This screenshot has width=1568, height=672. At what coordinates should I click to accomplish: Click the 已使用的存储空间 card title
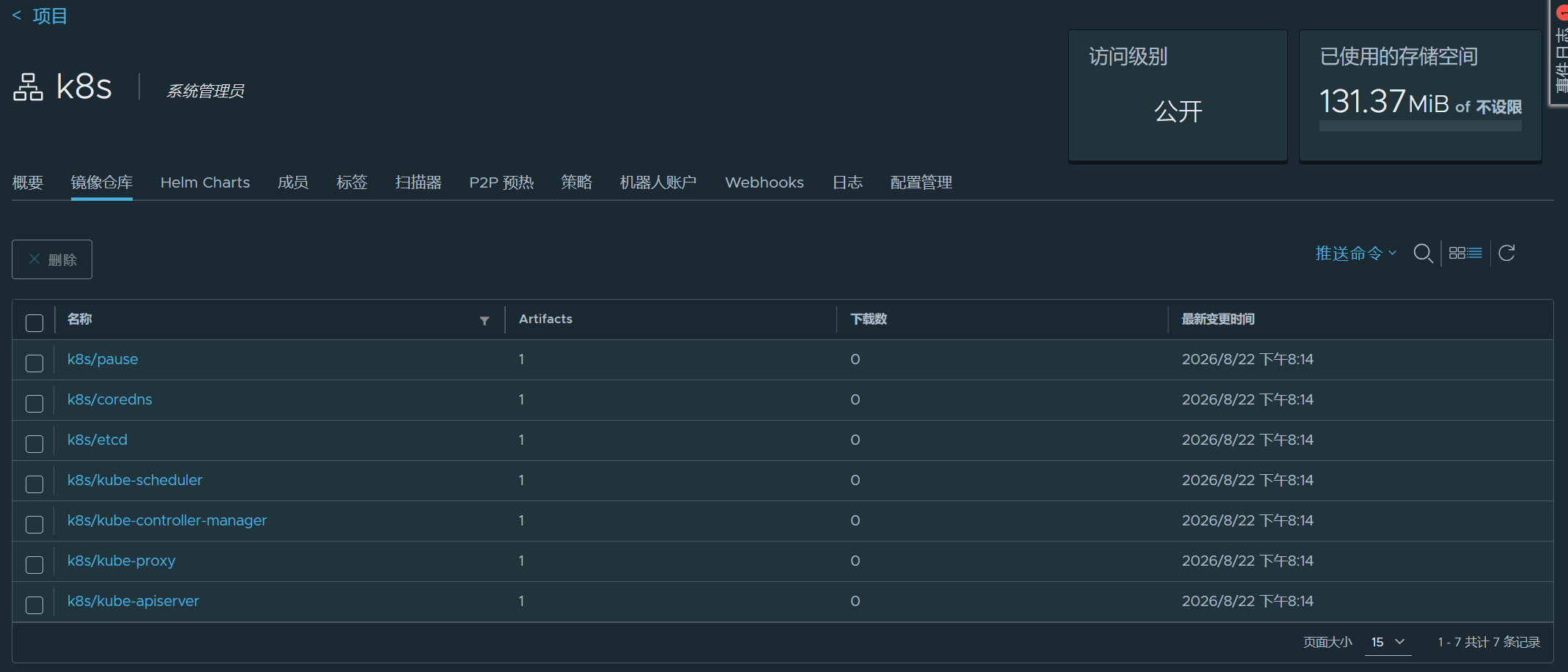tap(1399, 56)
